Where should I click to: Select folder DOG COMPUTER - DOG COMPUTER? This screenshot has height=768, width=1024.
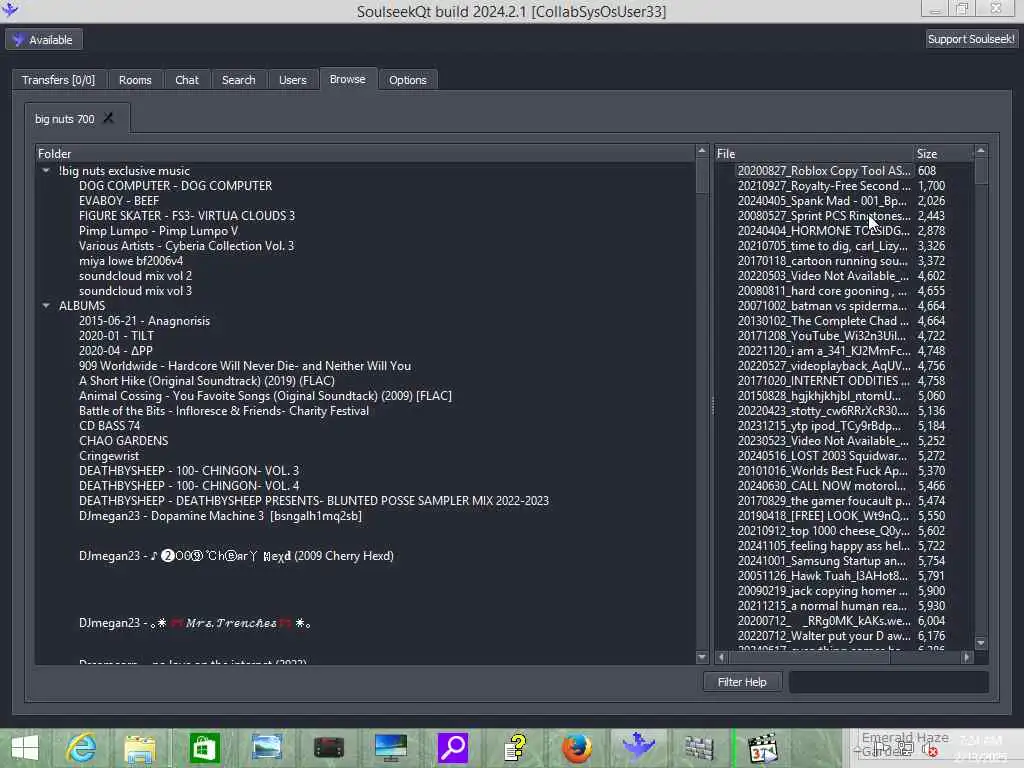(176, 185)
